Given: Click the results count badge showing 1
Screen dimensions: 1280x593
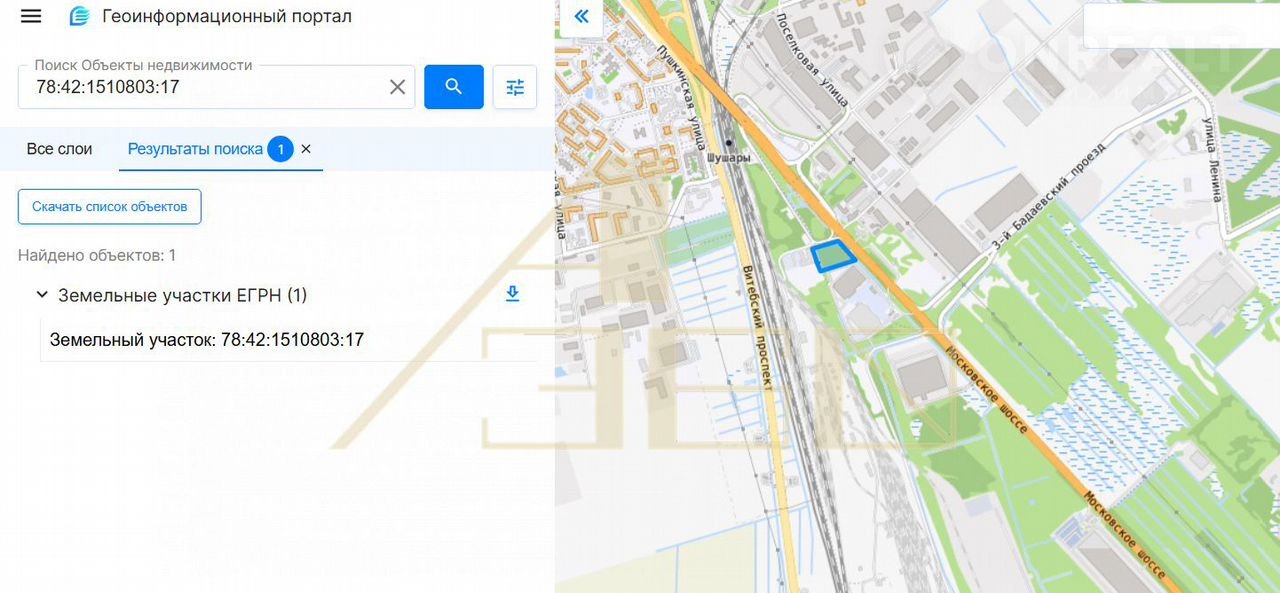Looking at the screenshot, I should coord(280,150).
